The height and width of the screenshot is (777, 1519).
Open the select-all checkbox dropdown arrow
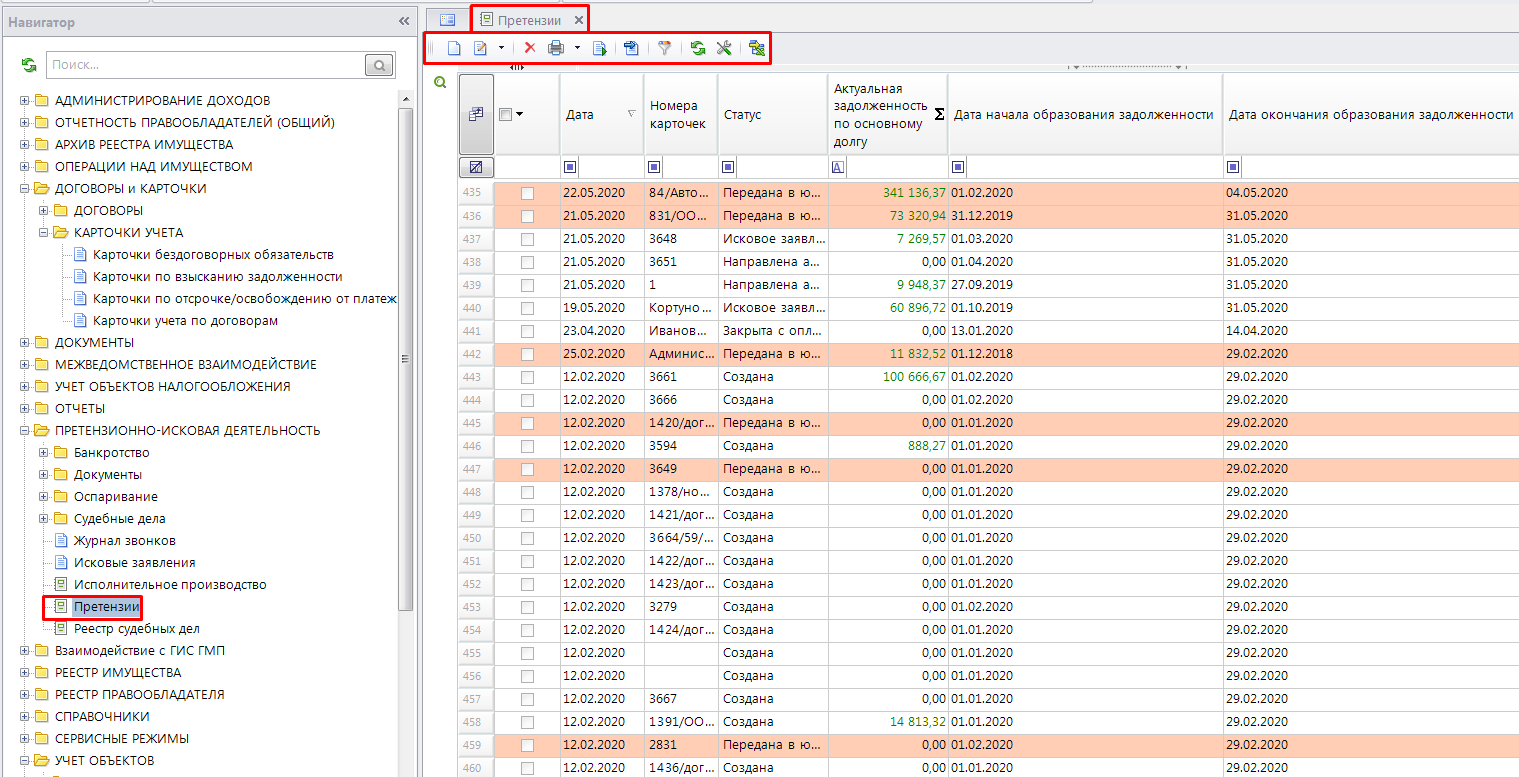tap(519, 115)
